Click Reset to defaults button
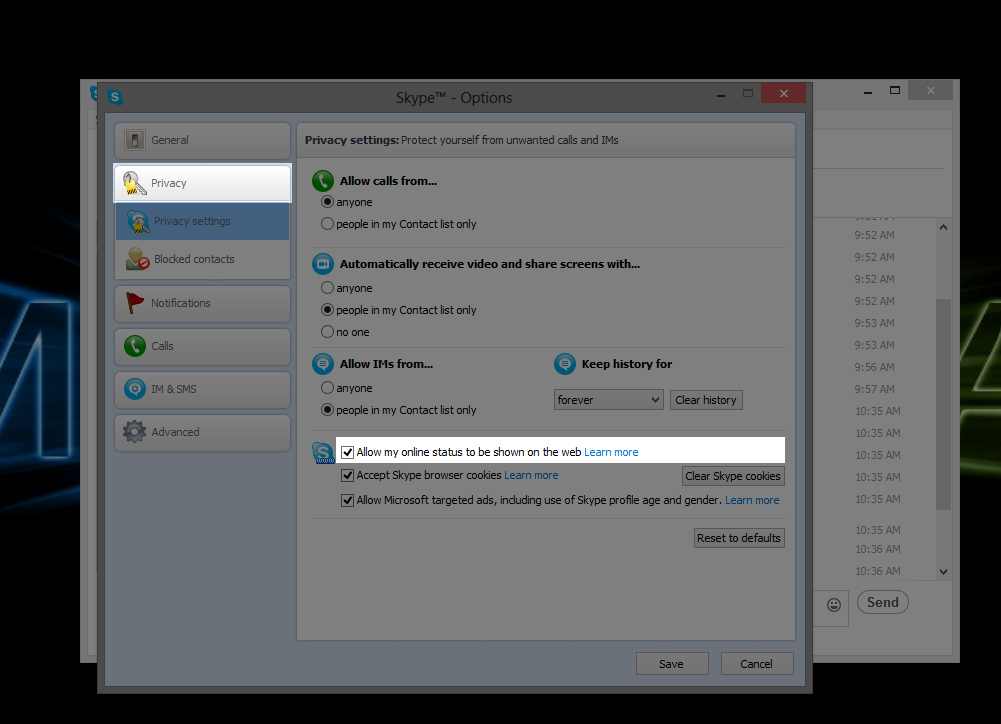Screen dimensions: 1001x724 coord(739,538)
